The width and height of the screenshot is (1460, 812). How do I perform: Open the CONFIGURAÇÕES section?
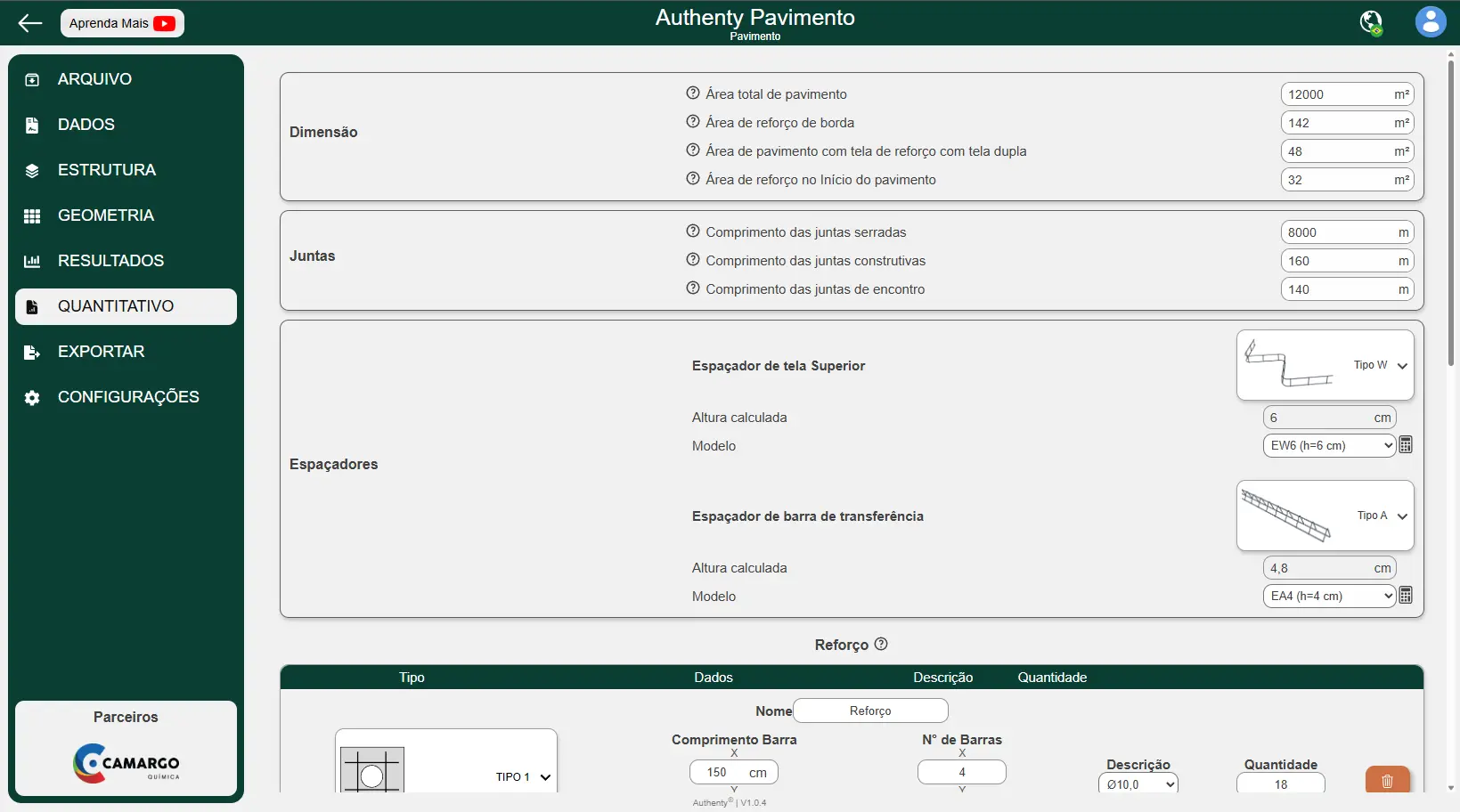126,397
